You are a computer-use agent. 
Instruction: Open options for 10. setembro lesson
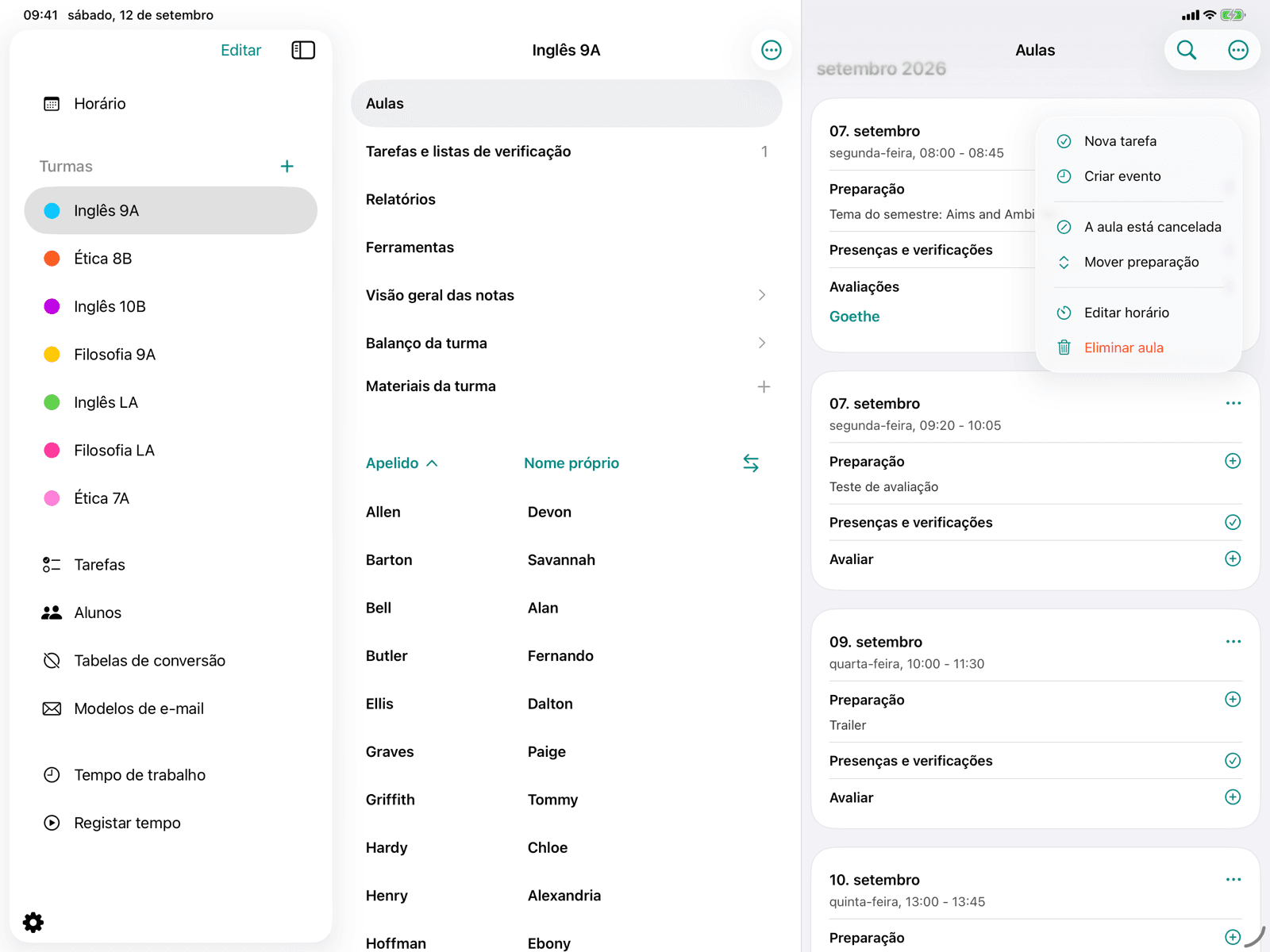tap(1233, 879)
